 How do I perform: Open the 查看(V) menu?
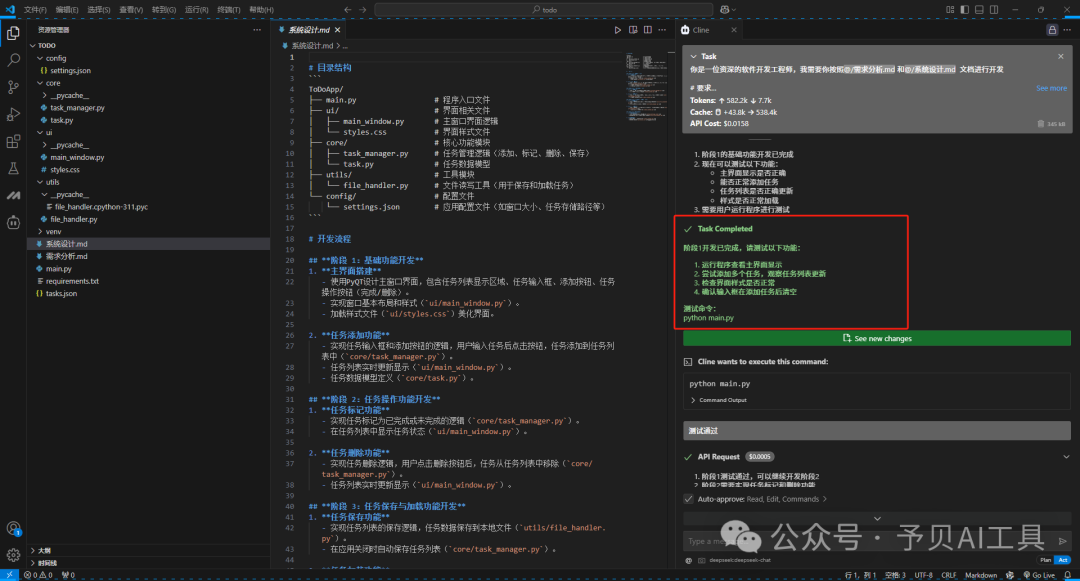131,10
